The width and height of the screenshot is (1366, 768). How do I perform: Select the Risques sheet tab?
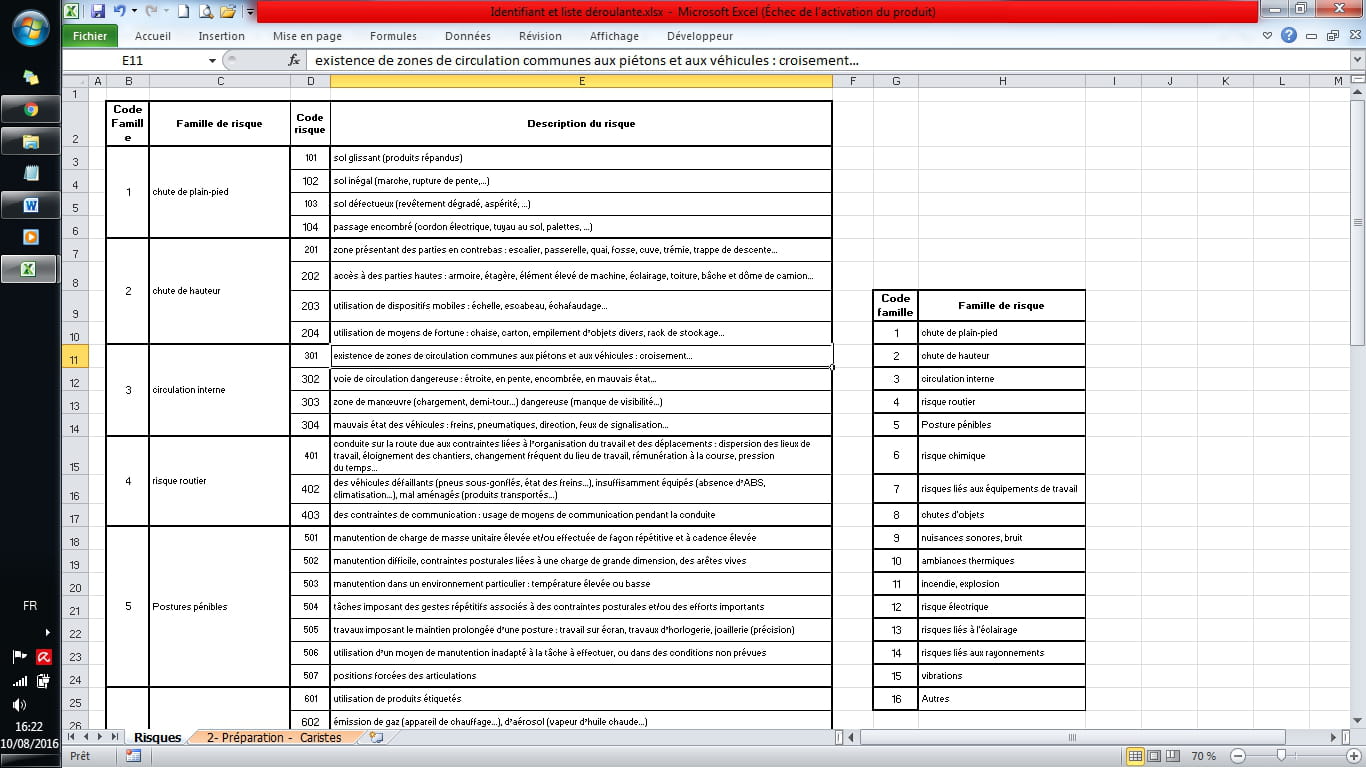(158, 737)
